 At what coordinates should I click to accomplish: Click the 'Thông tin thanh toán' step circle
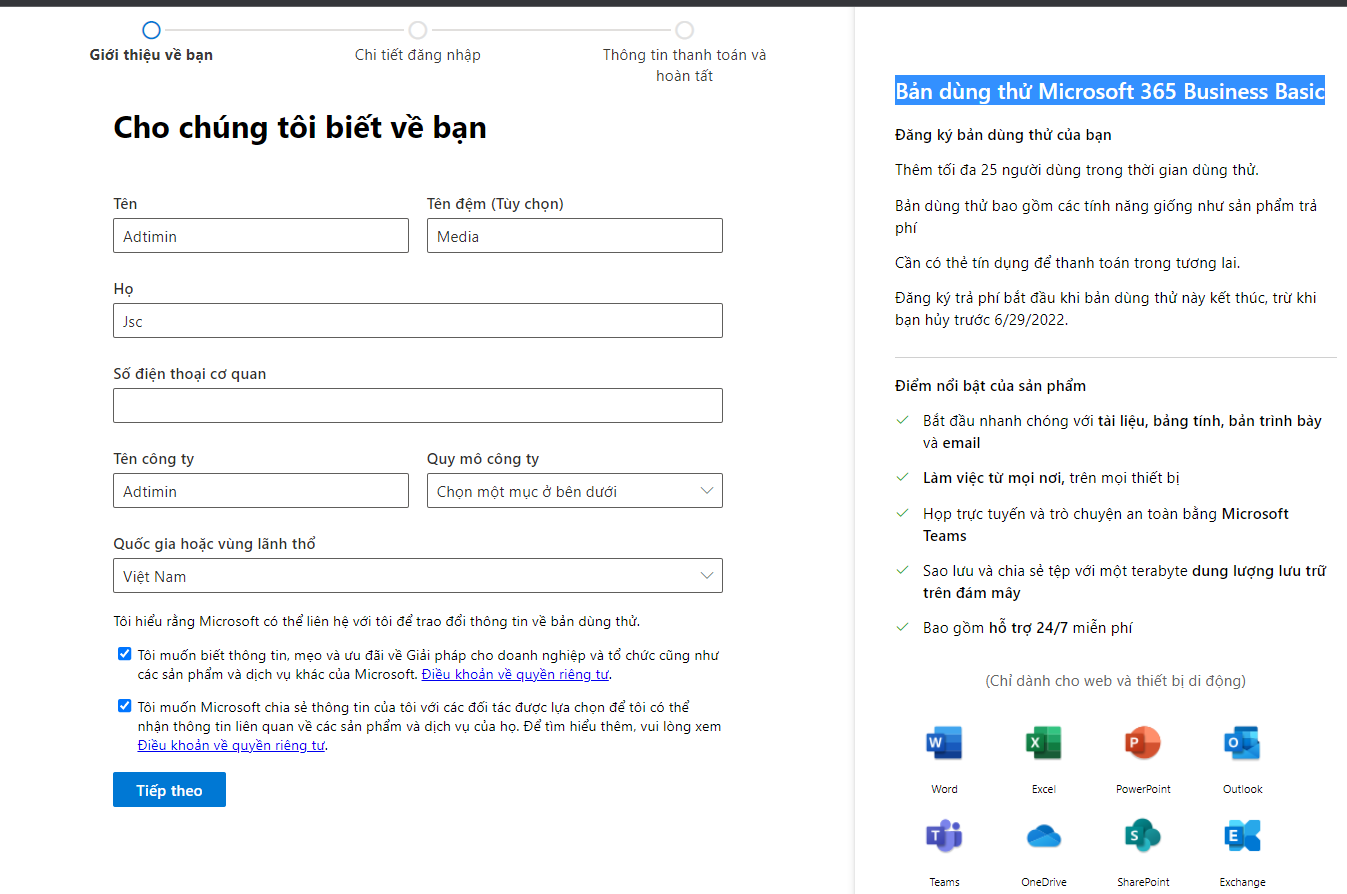point(684,30)
